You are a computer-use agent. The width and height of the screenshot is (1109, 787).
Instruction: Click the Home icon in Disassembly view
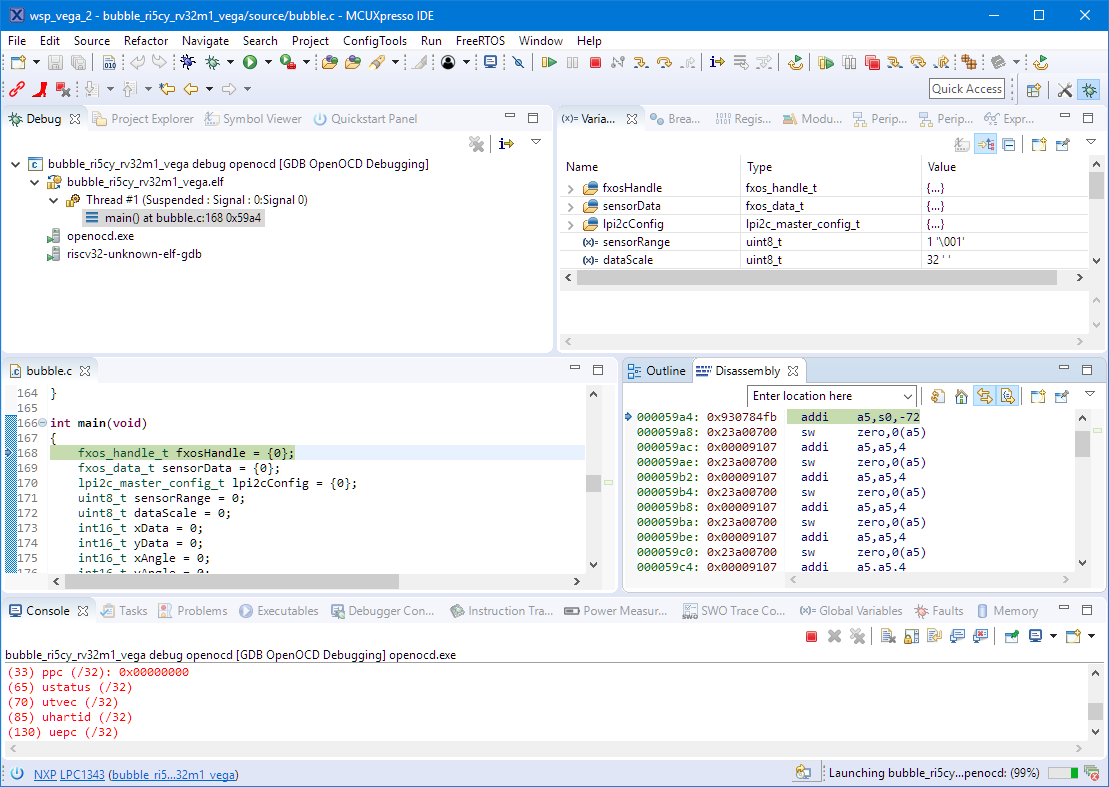(961, 396)
